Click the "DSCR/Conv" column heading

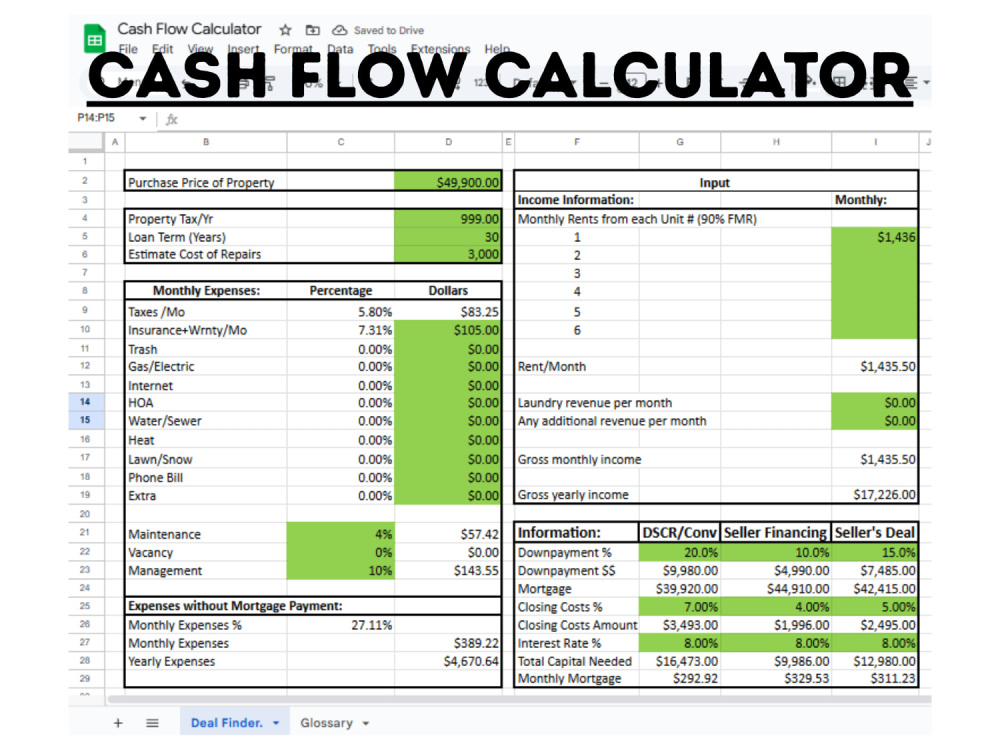point(680,533)
